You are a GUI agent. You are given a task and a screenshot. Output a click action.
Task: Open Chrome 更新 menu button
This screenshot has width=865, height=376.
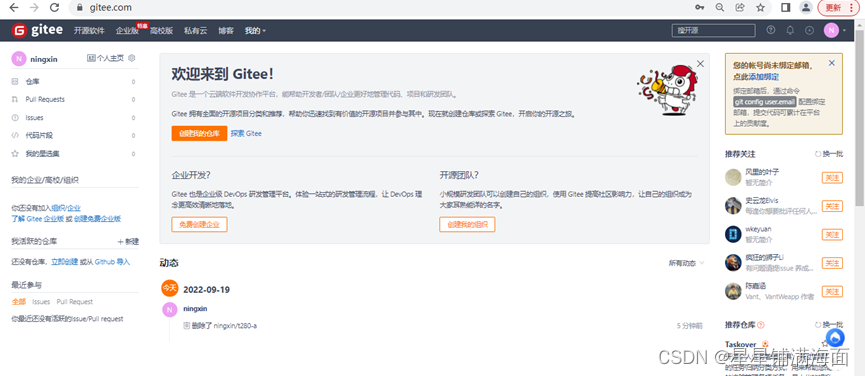[839, 8]
